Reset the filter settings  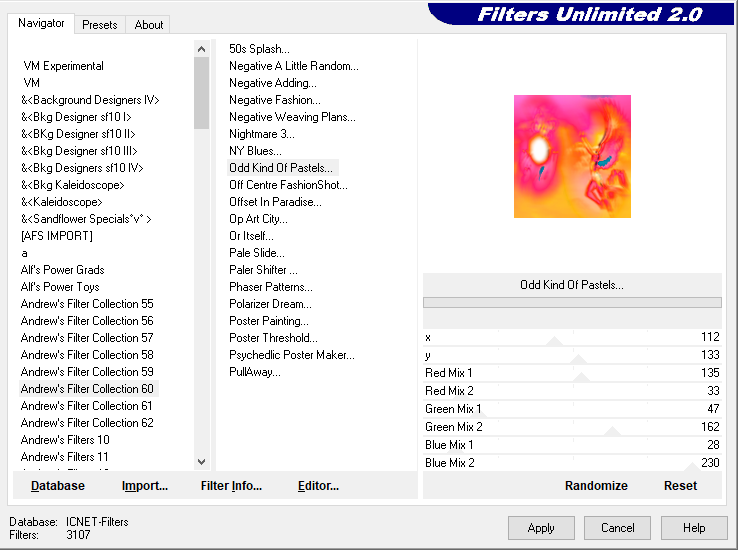click(680, 486)
